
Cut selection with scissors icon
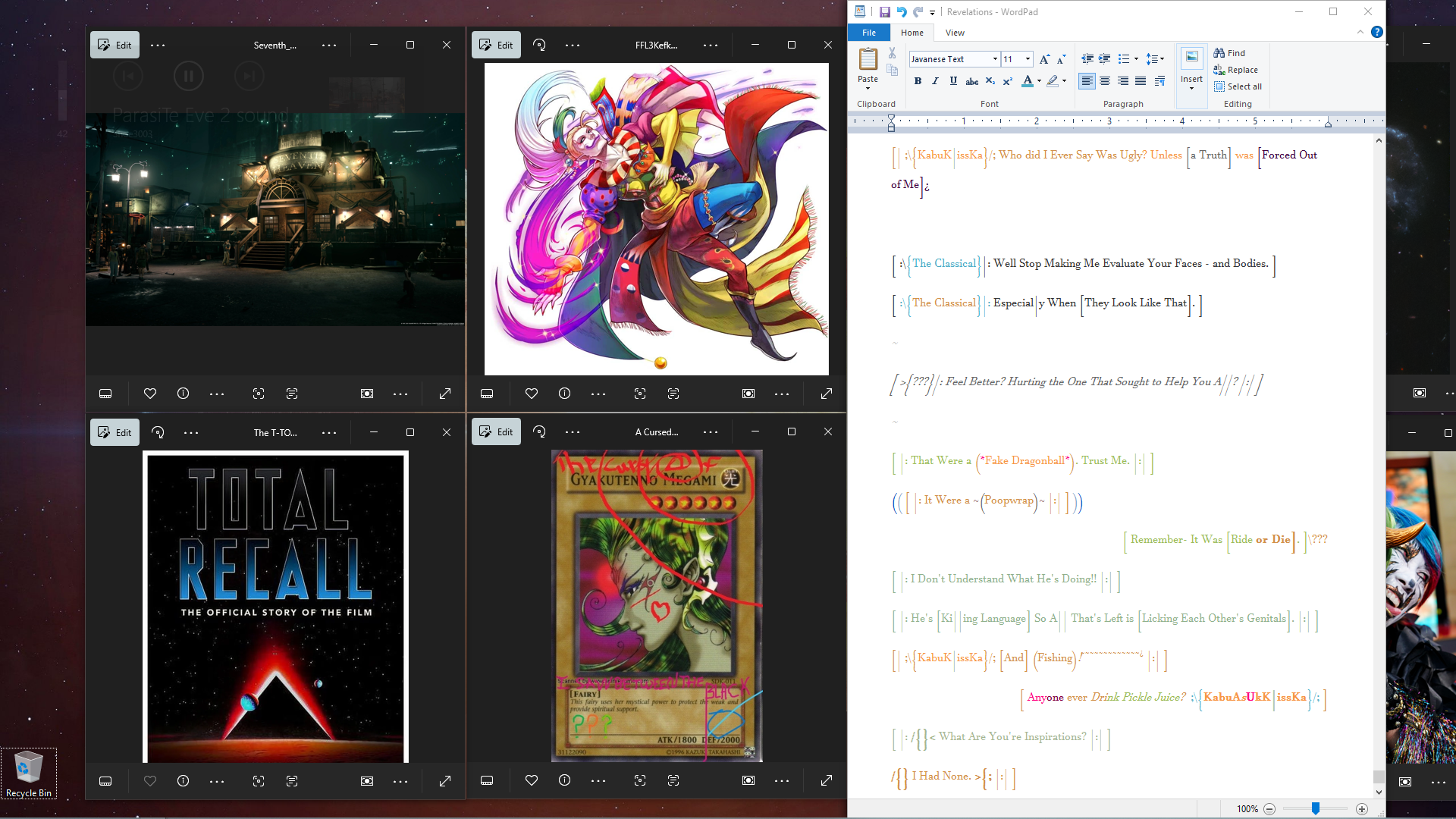(893, 53)
